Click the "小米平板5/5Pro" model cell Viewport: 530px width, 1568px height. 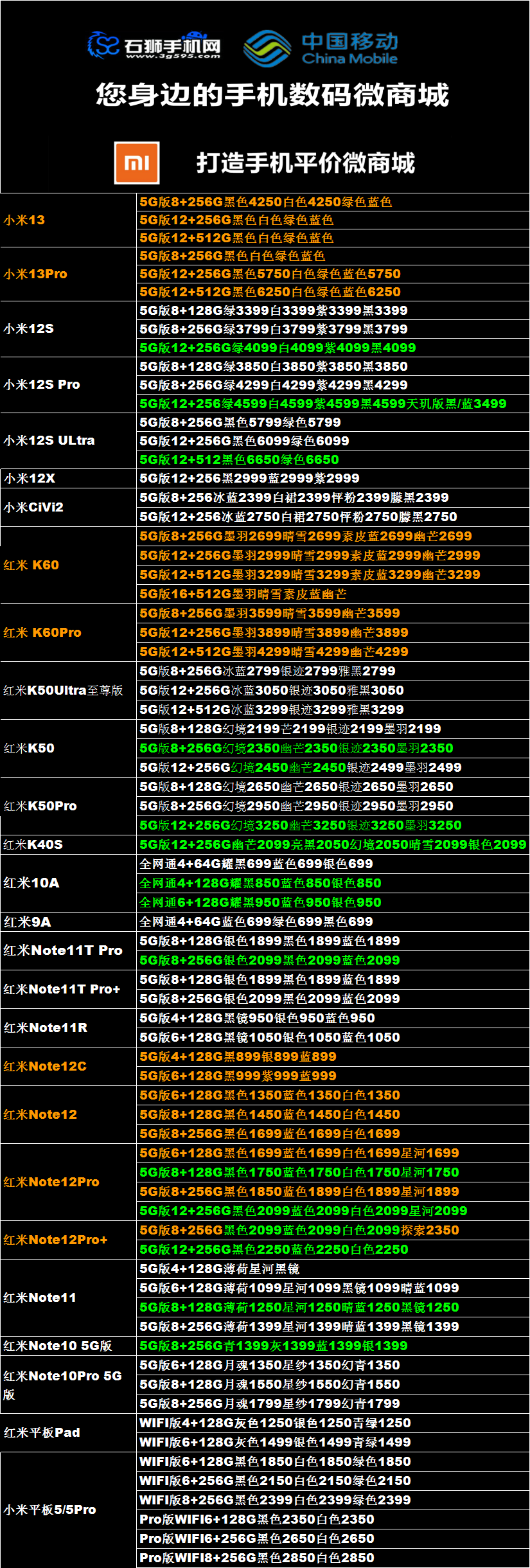(68, 1510)
